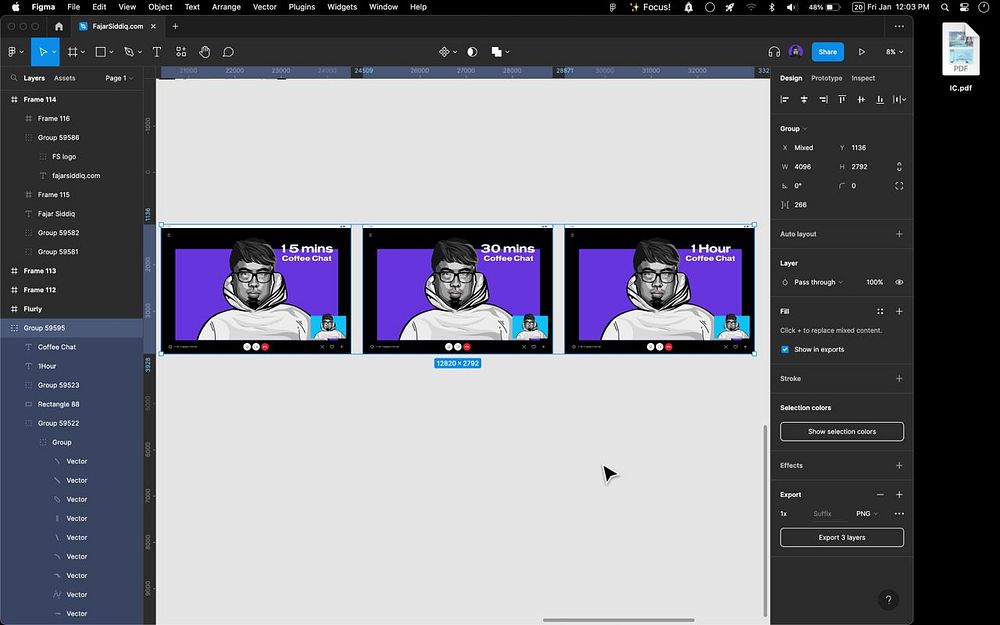Select Group 59595 layer
The width and height of the screenshot is (1000, 625).
point(71,328)
